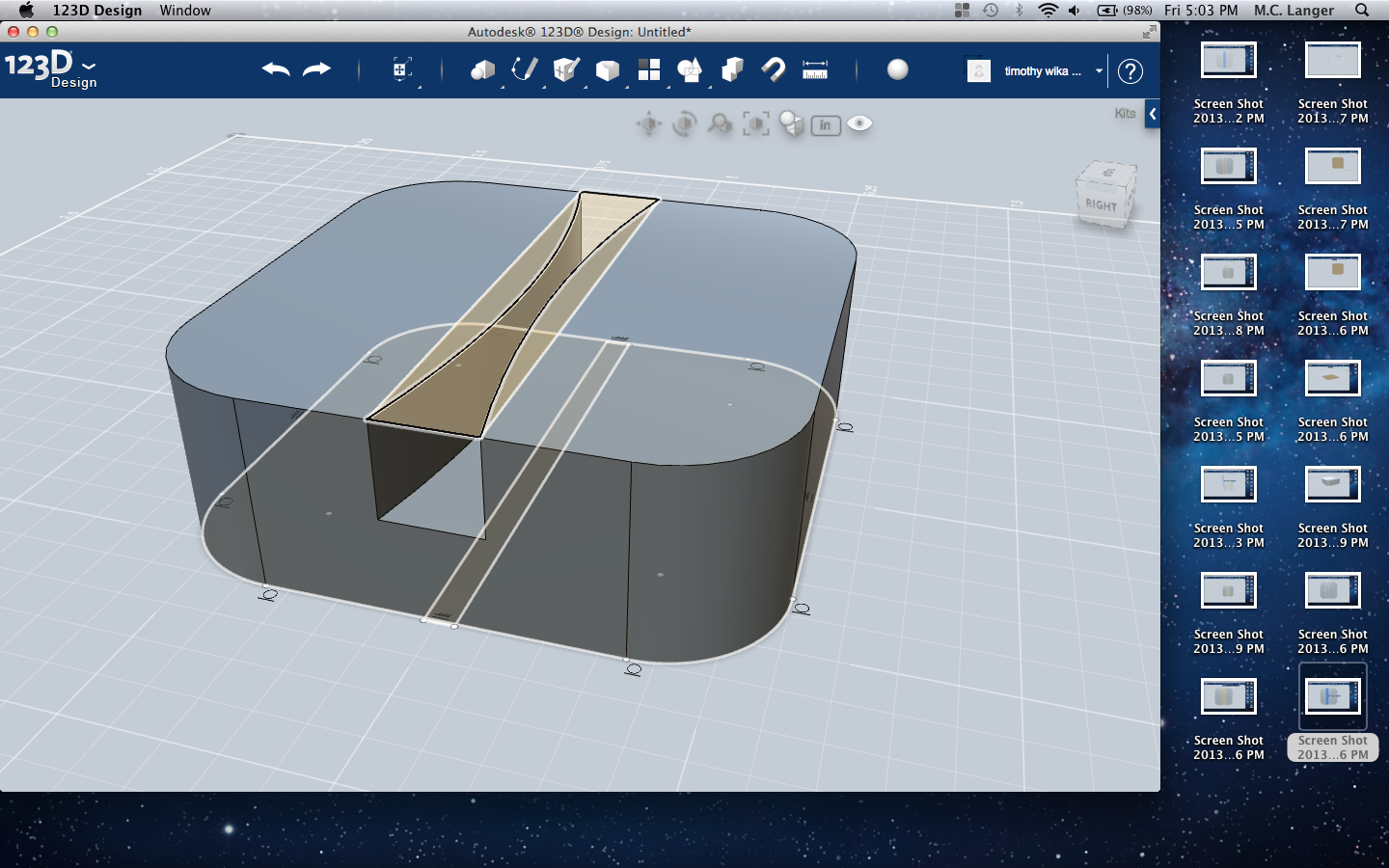The image size is (1389, 868).
Task: Open the Apple menu
Action: [x=26, y=10]
